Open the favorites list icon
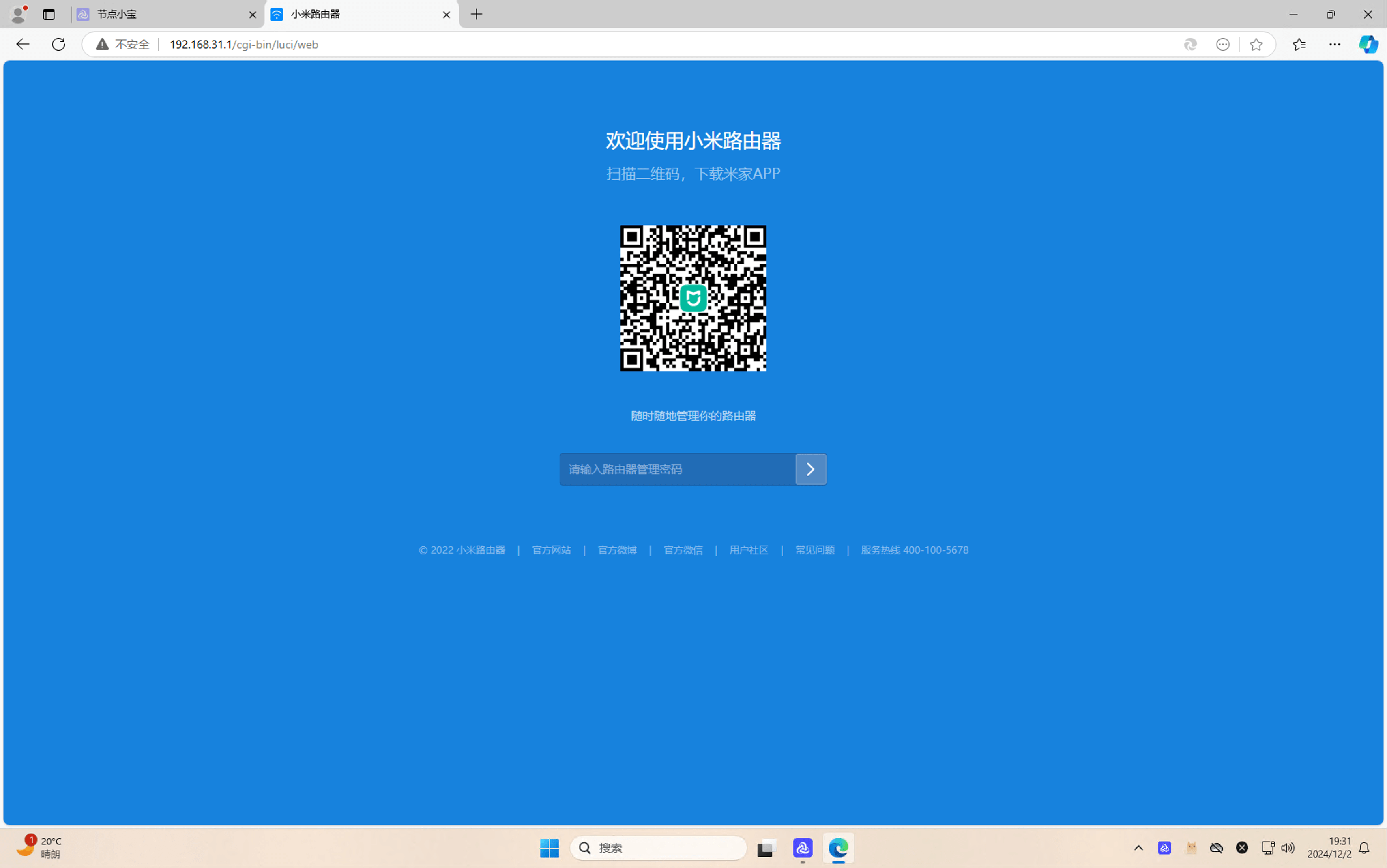 [x=1299, y=44]
